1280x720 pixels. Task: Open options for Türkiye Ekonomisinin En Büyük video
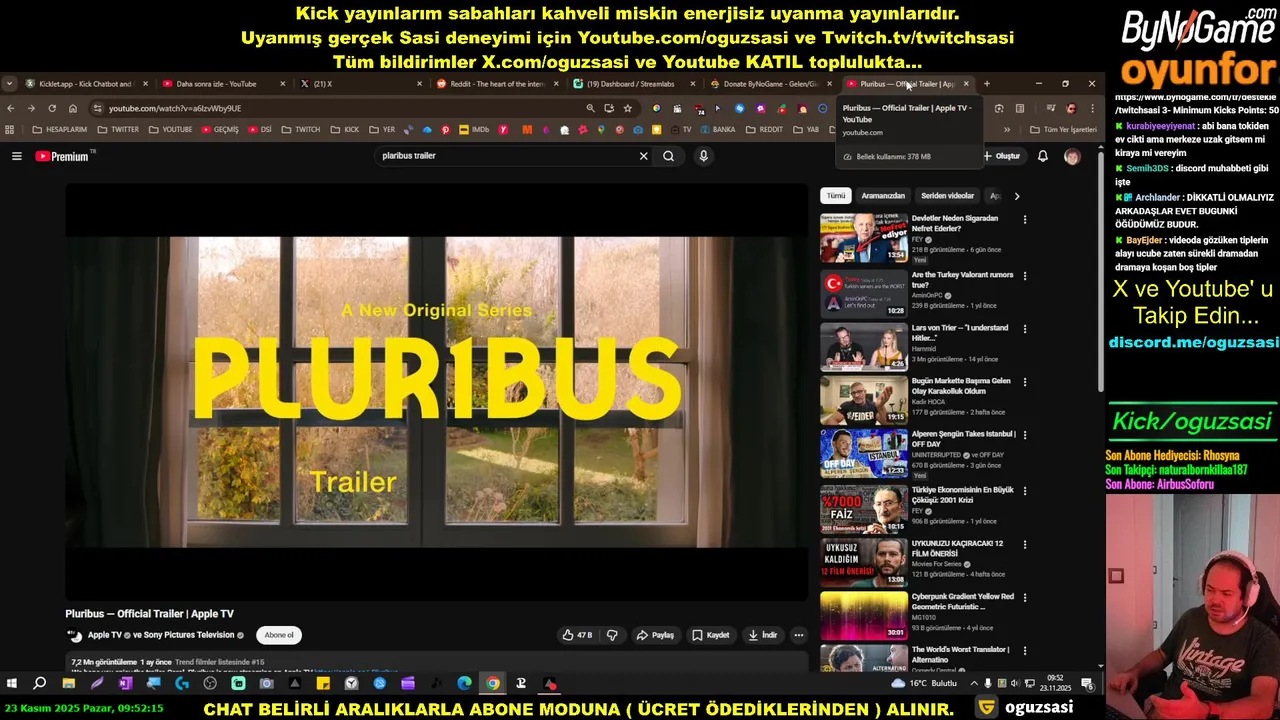coord(1024,491)
